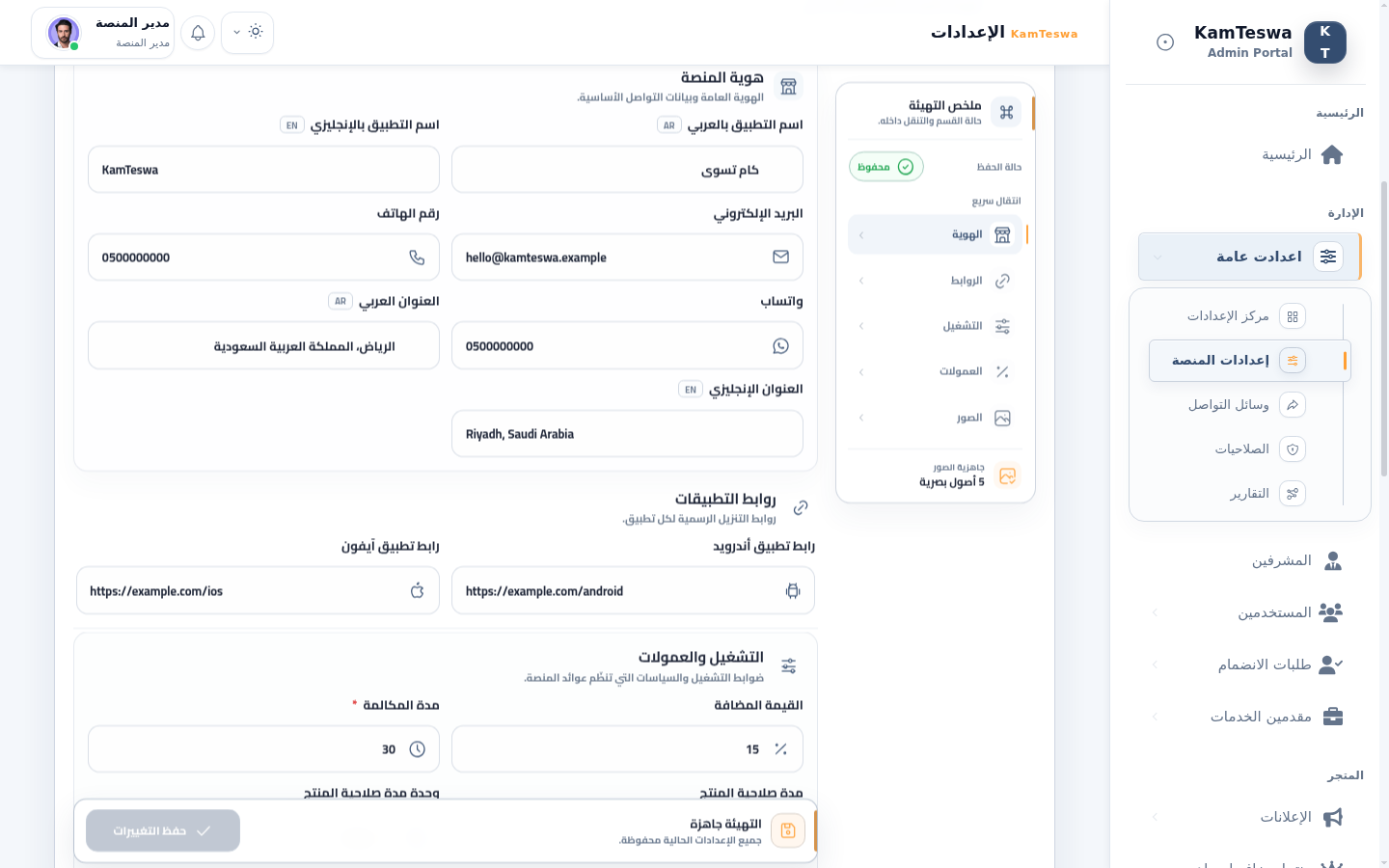The width and height of the screenshot is (1389, 868).
Task: Click the البريد الإلكتروني email input field
Action: pos(627,258)
